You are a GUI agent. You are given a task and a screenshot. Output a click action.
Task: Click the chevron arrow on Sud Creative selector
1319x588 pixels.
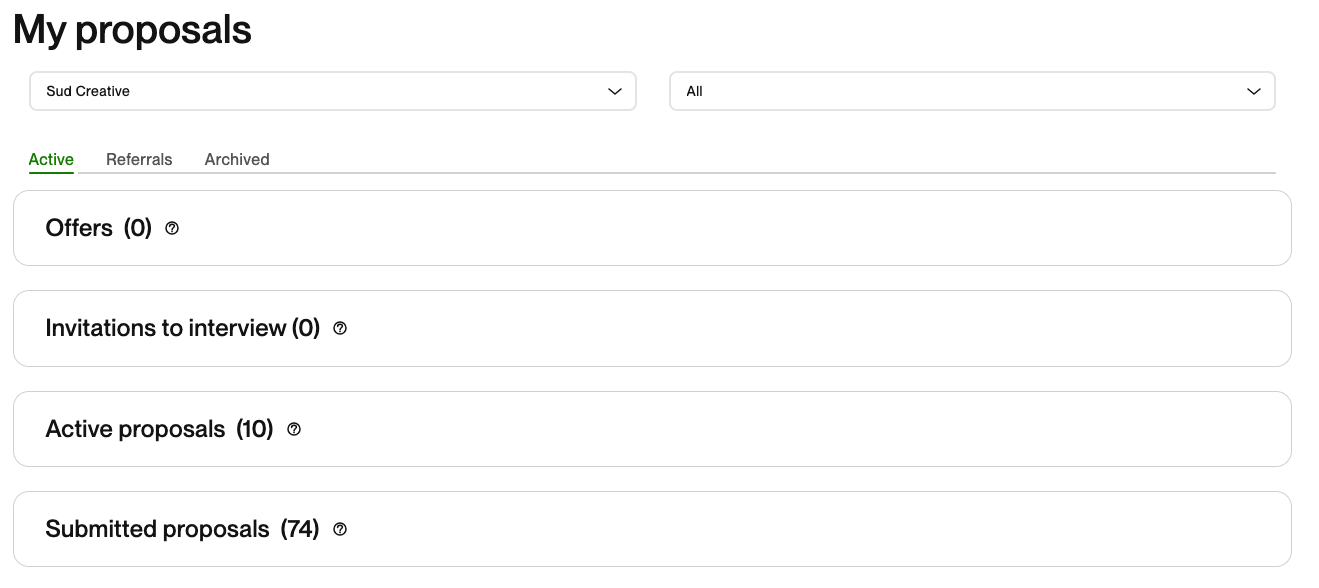coord(615,91)
